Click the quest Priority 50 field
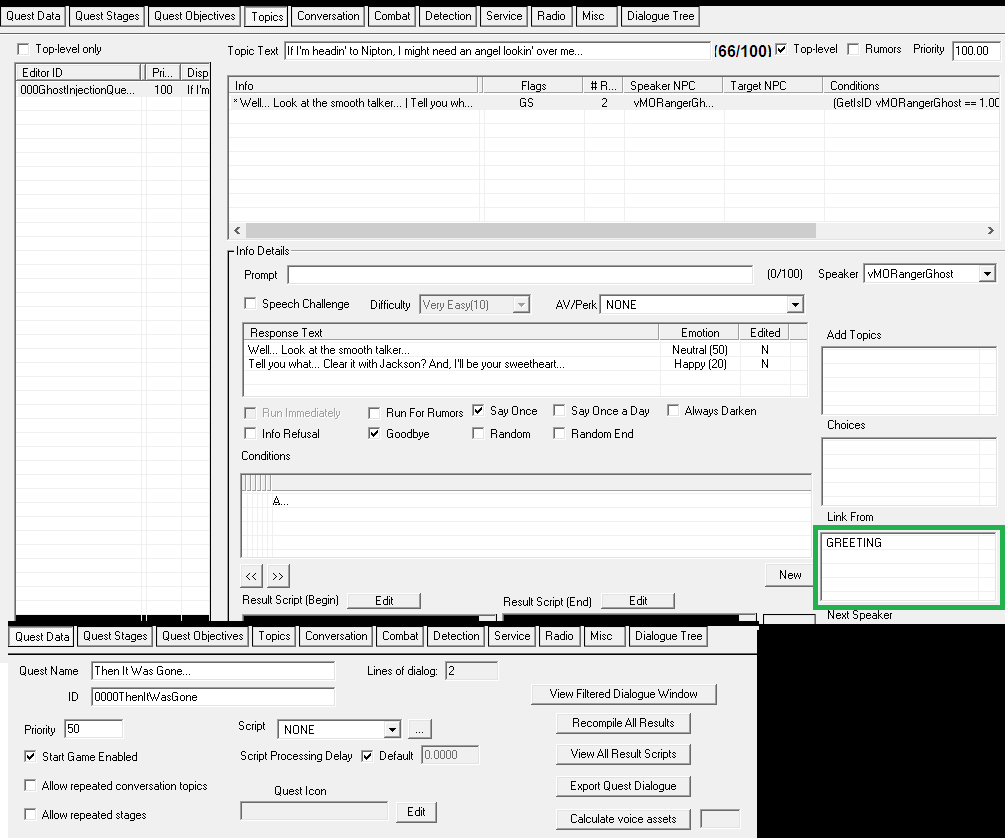 (94, 729)
